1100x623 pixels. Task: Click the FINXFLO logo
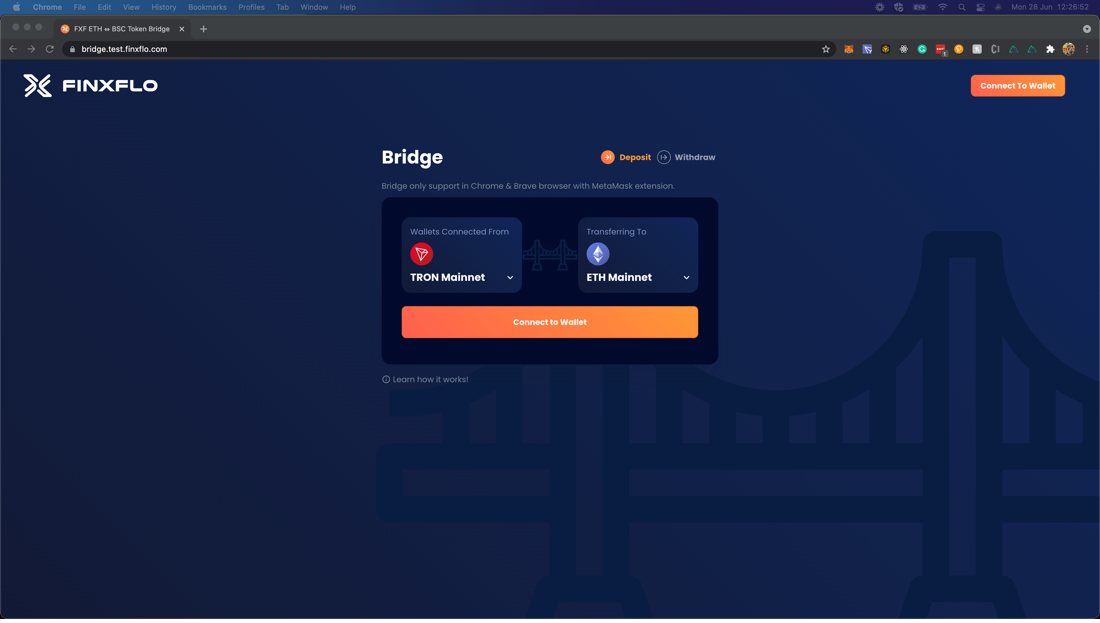point(90,86)
